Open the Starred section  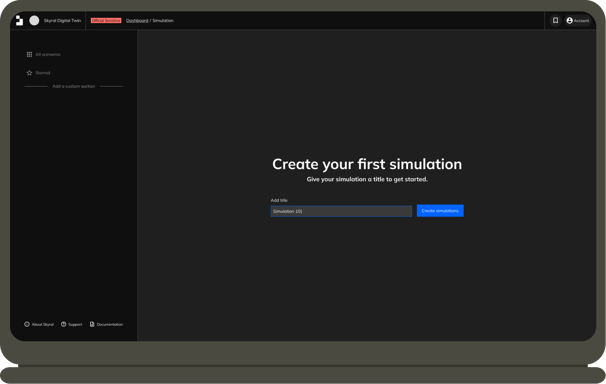tap(43, 73)
